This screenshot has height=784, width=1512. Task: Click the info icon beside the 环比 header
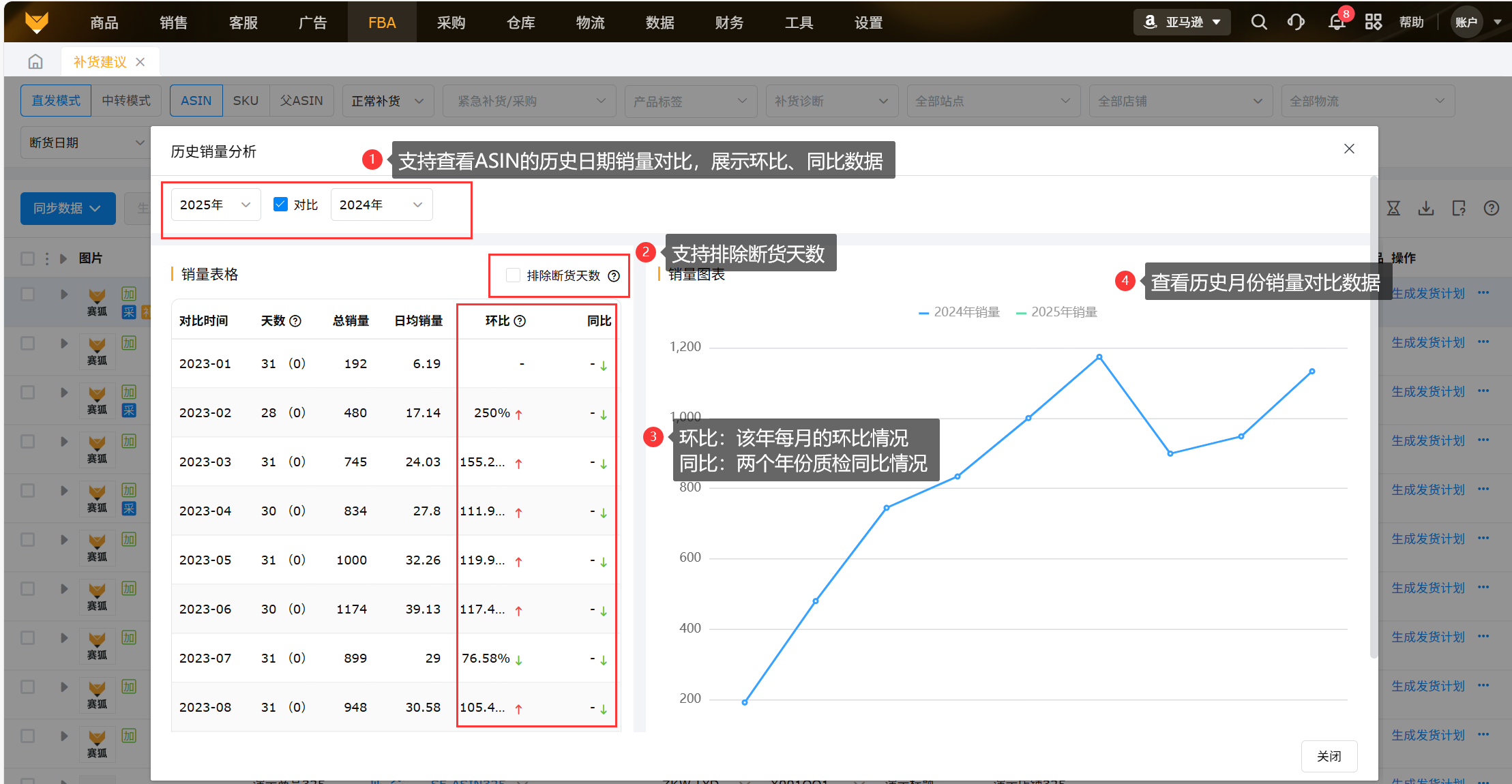(x=520, y=321)
